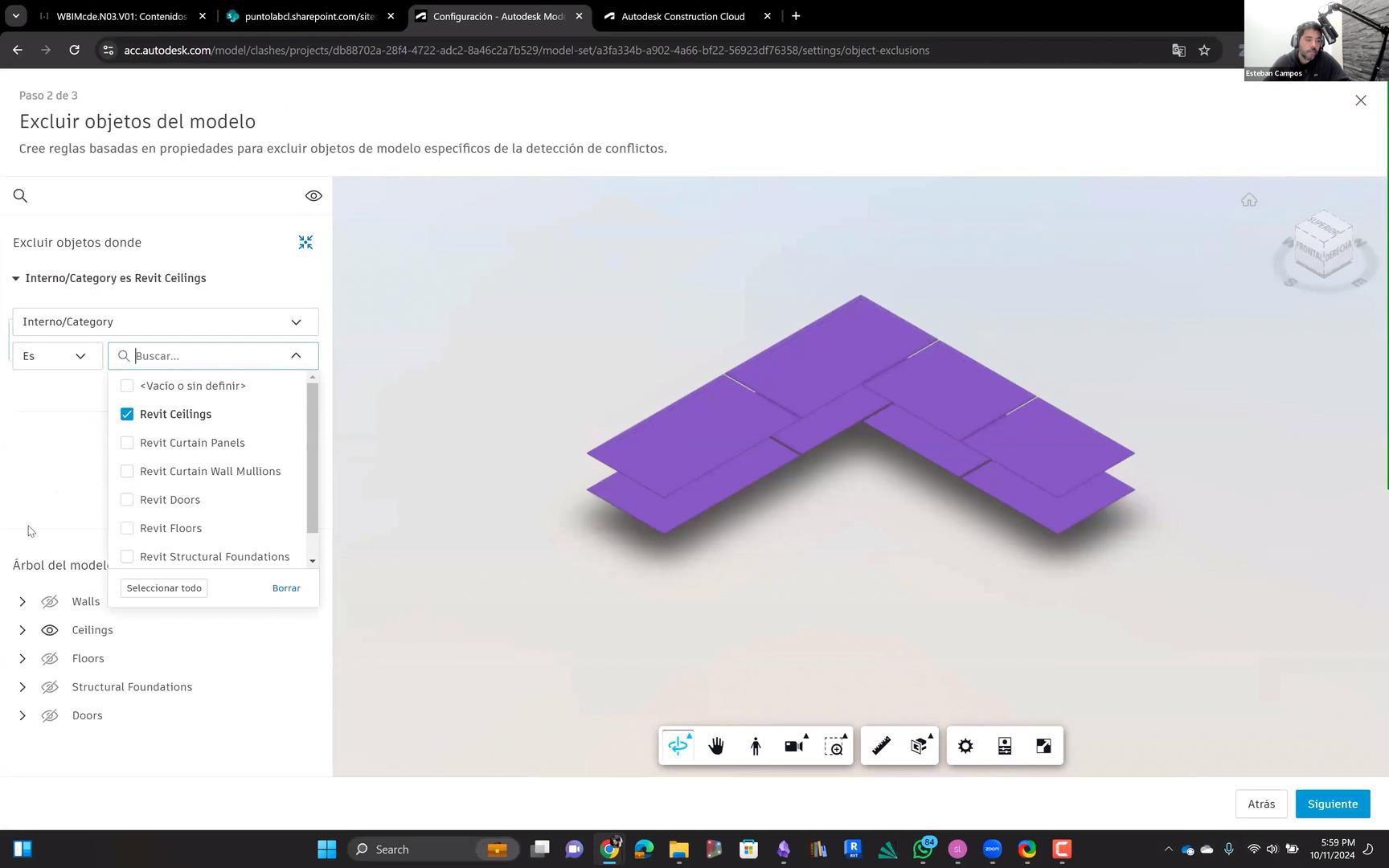Viewport: 1389px width, 868px height.
Task: Toggle full screen viewer icon
Action: (1043, 747)
